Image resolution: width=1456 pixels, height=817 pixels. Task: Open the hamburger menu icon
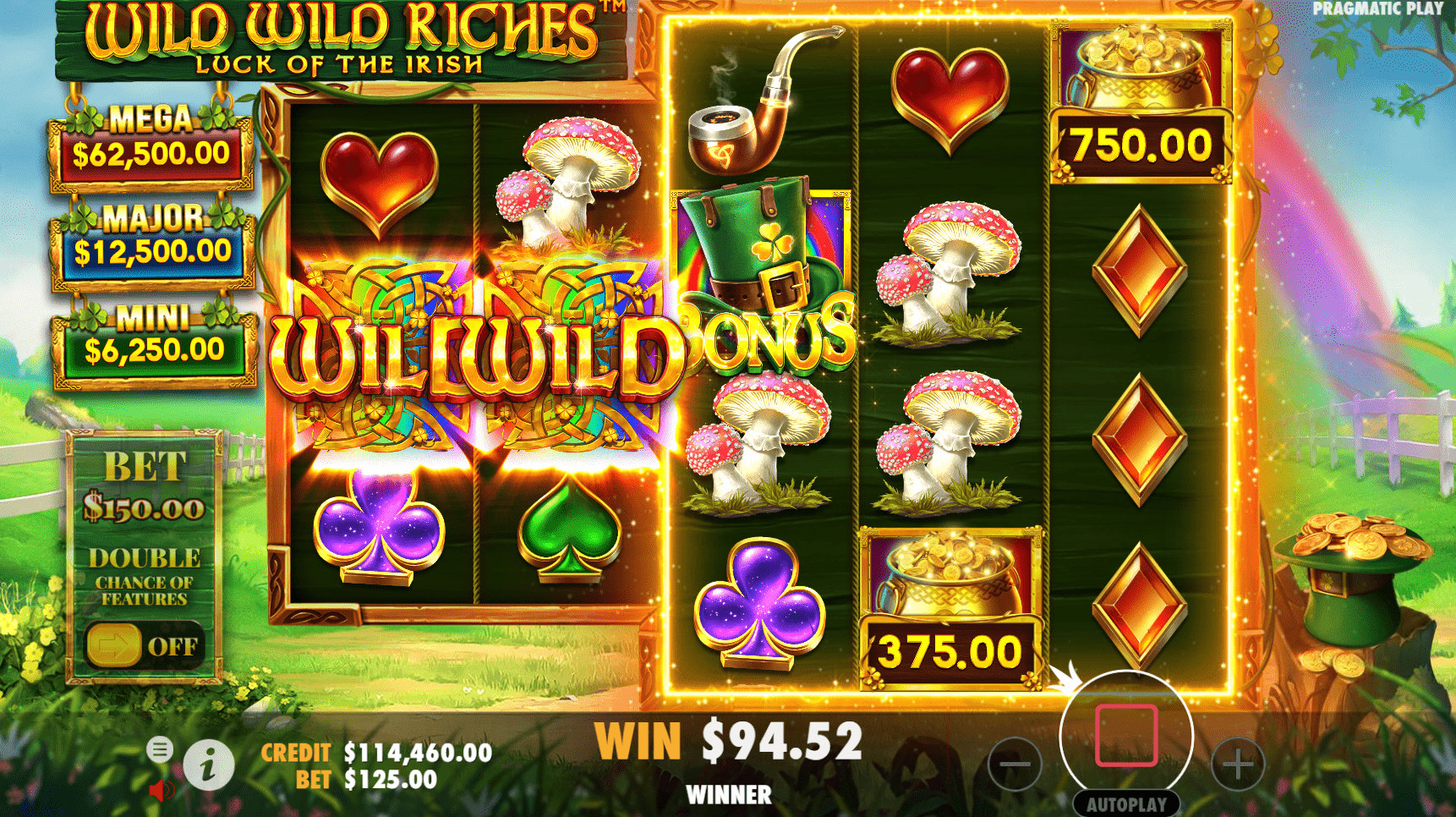click(x=160, y=748)
